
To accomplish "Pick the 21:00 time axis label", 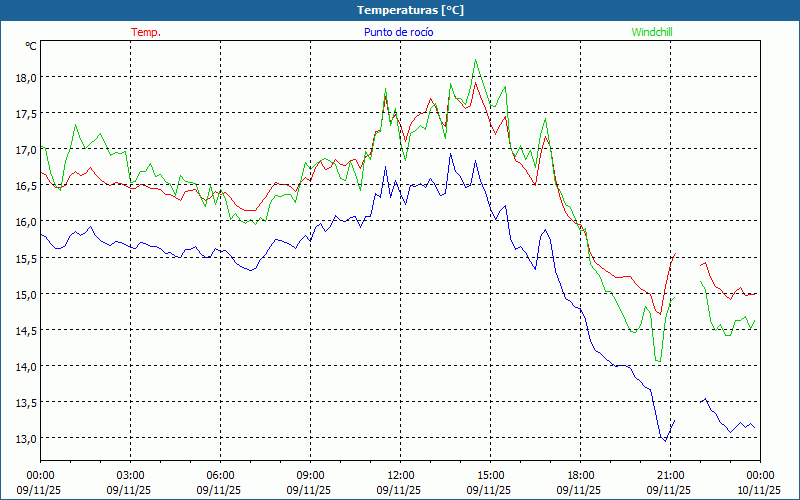I will coord(670,475).
